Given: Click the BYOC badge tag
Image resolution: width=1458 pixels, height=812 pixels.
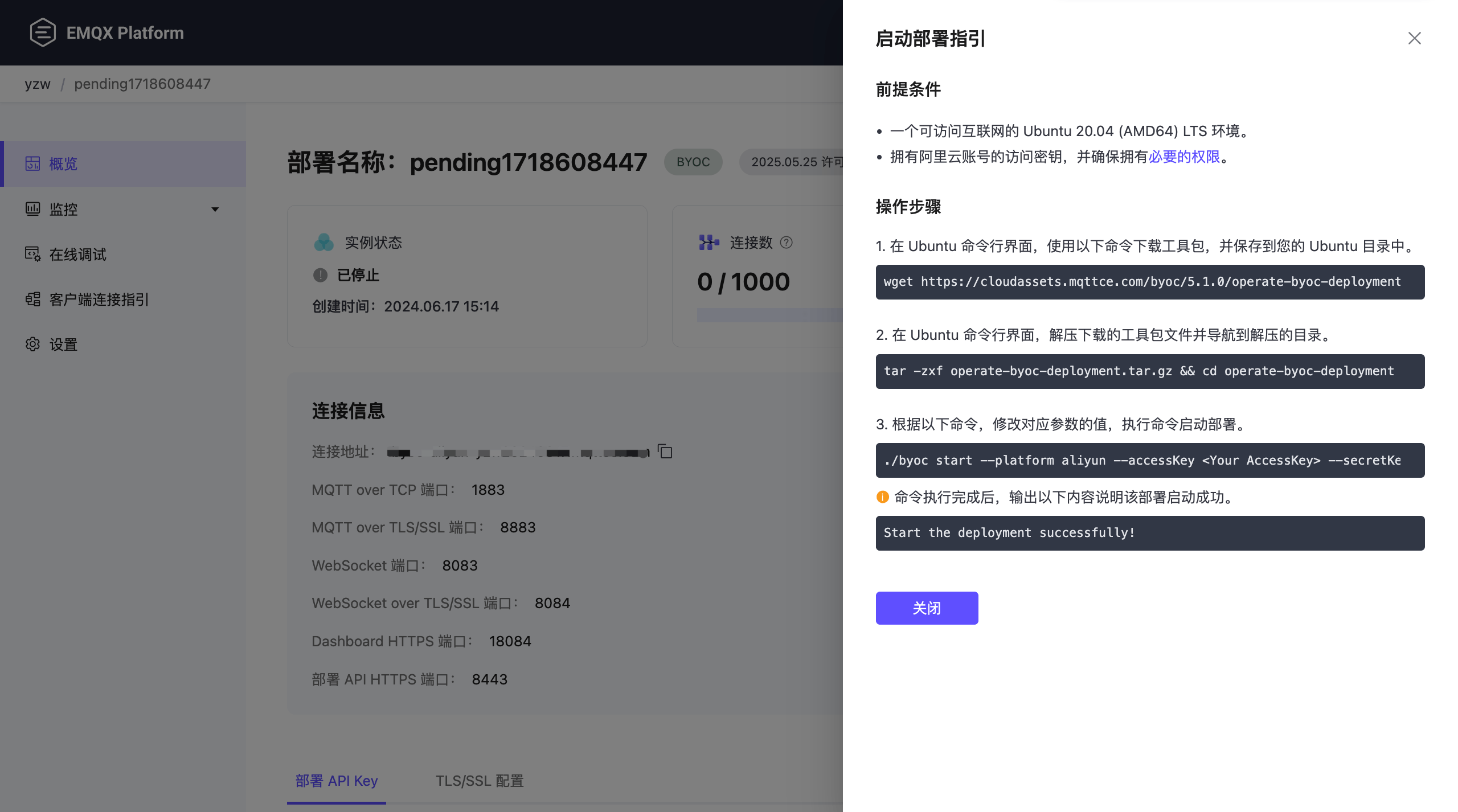Looking at the screenshot, I should (693, 162).
